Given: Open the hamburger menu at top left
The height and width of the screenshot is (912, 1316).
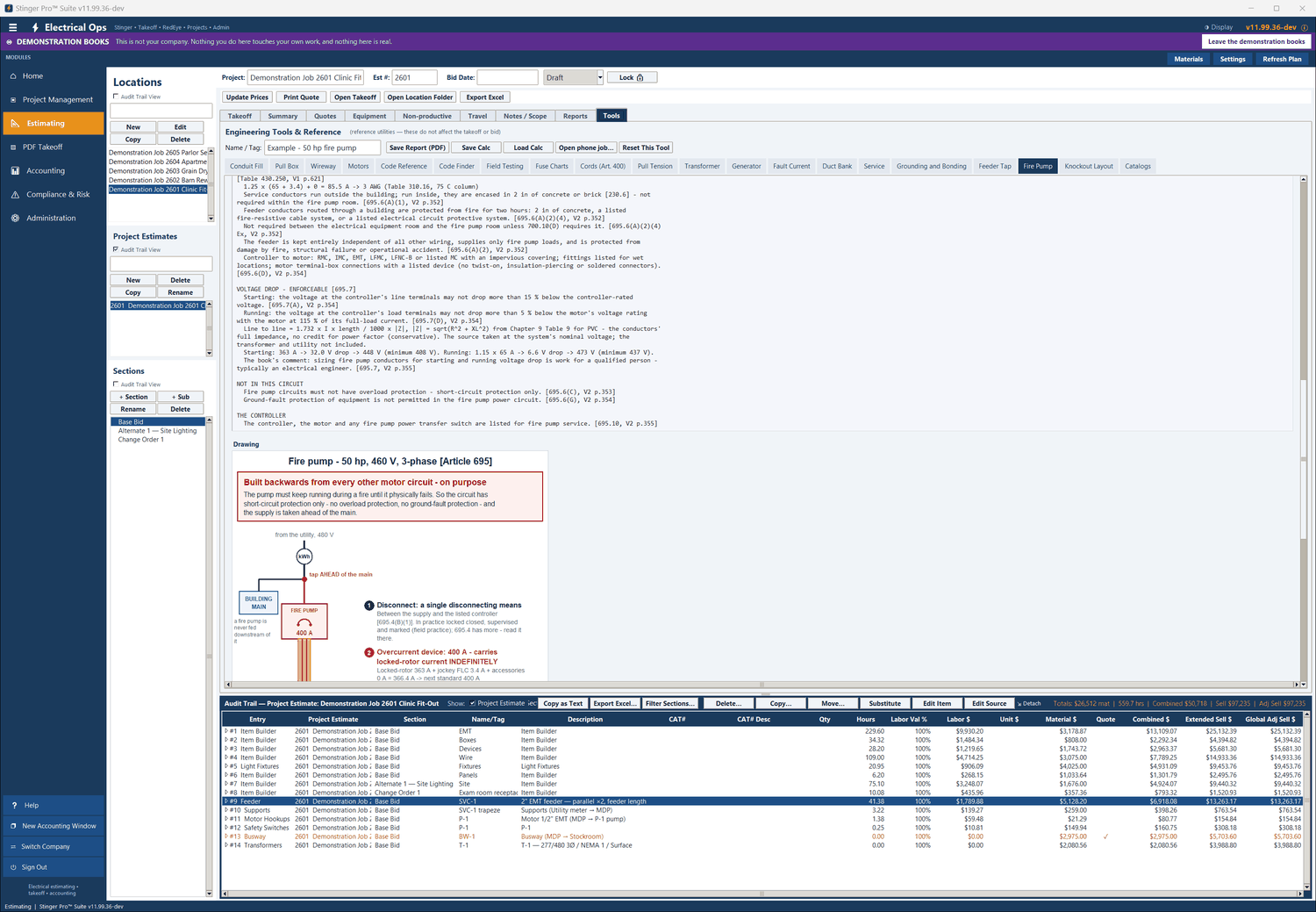Looking at the screenshot, I should pos(12,27).
